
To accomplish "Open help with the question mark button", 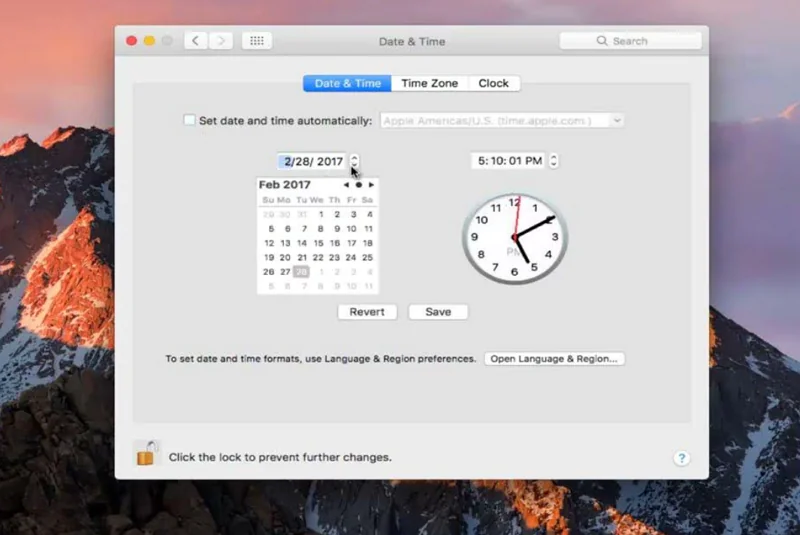I will (682, 458).
